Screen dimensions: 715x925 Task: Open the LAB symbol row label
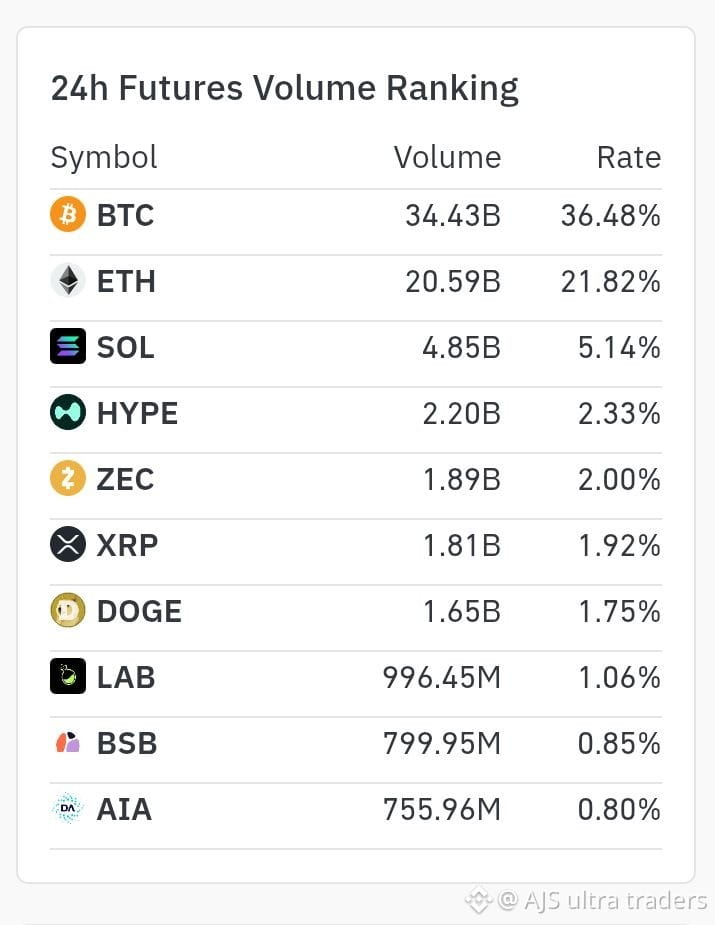(126, 677)
